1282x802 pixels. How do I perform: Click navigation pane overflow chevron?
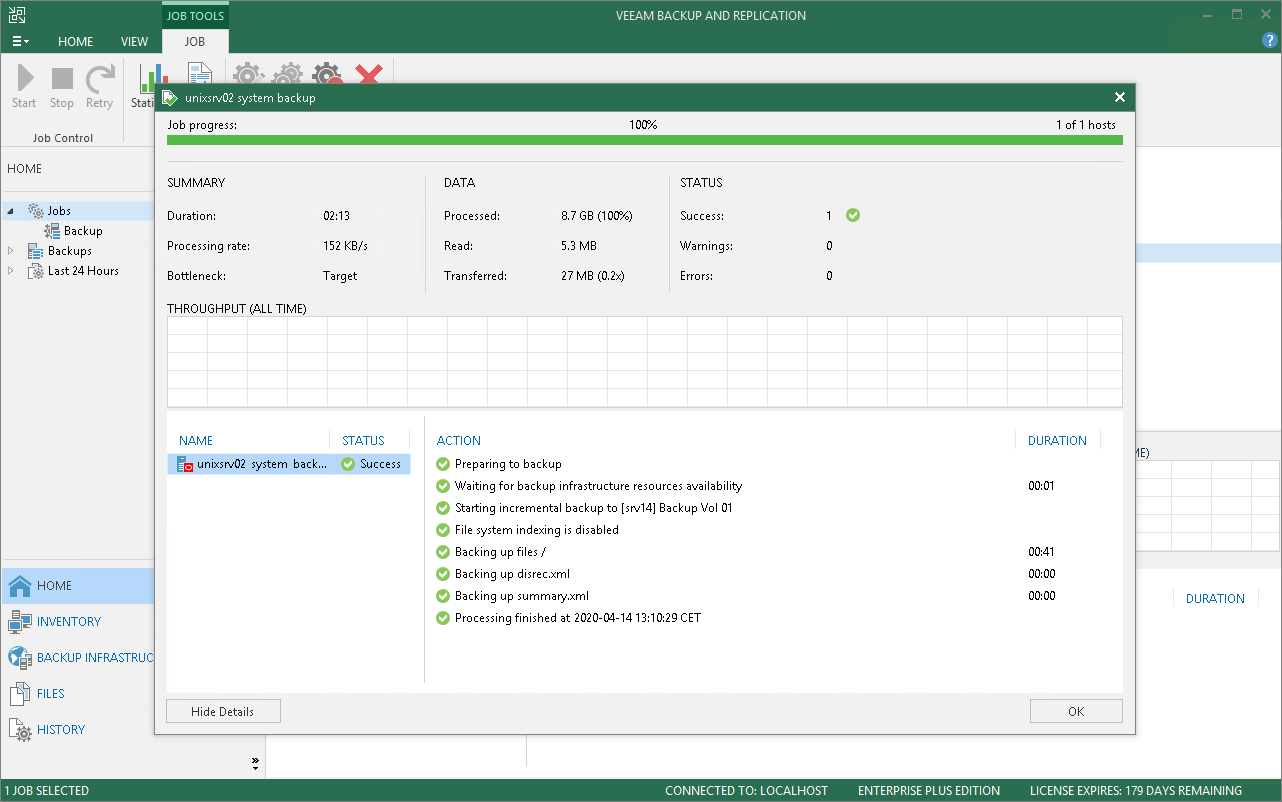coord(256,765)
